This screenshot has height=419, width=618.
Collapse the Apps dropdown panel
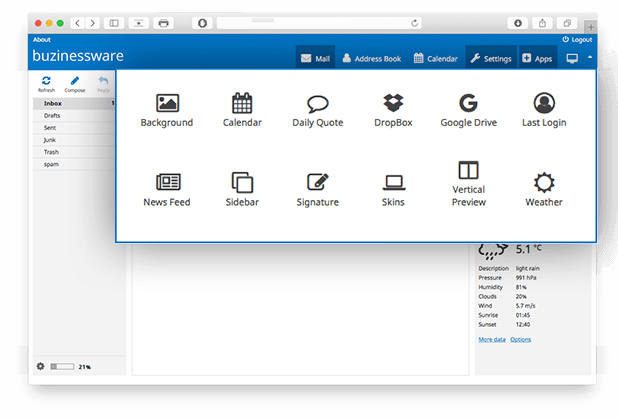pos(537,59)
